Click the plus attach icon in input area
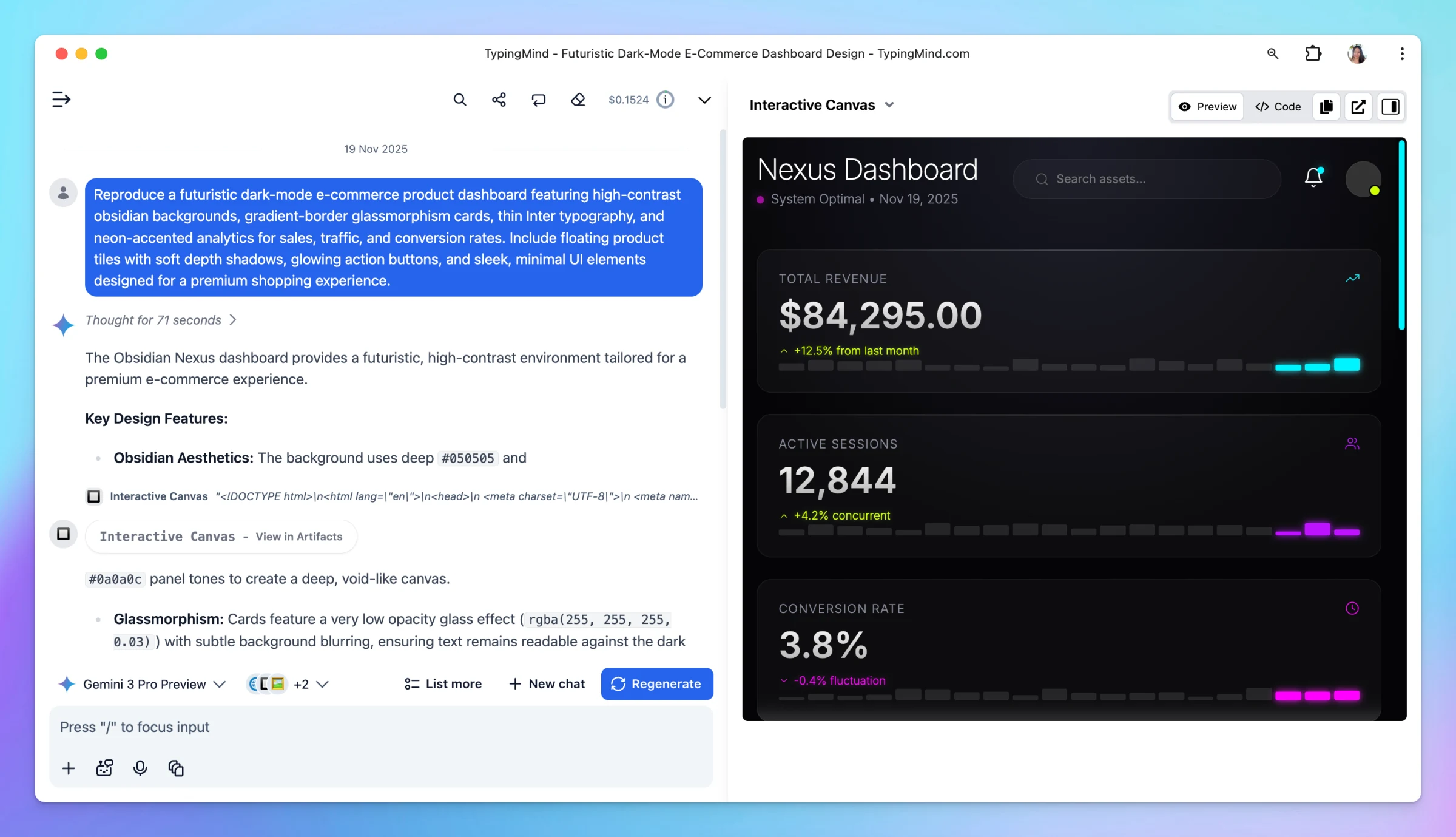The width and height of the screenshot is (1456, 837). pos(69,768)
